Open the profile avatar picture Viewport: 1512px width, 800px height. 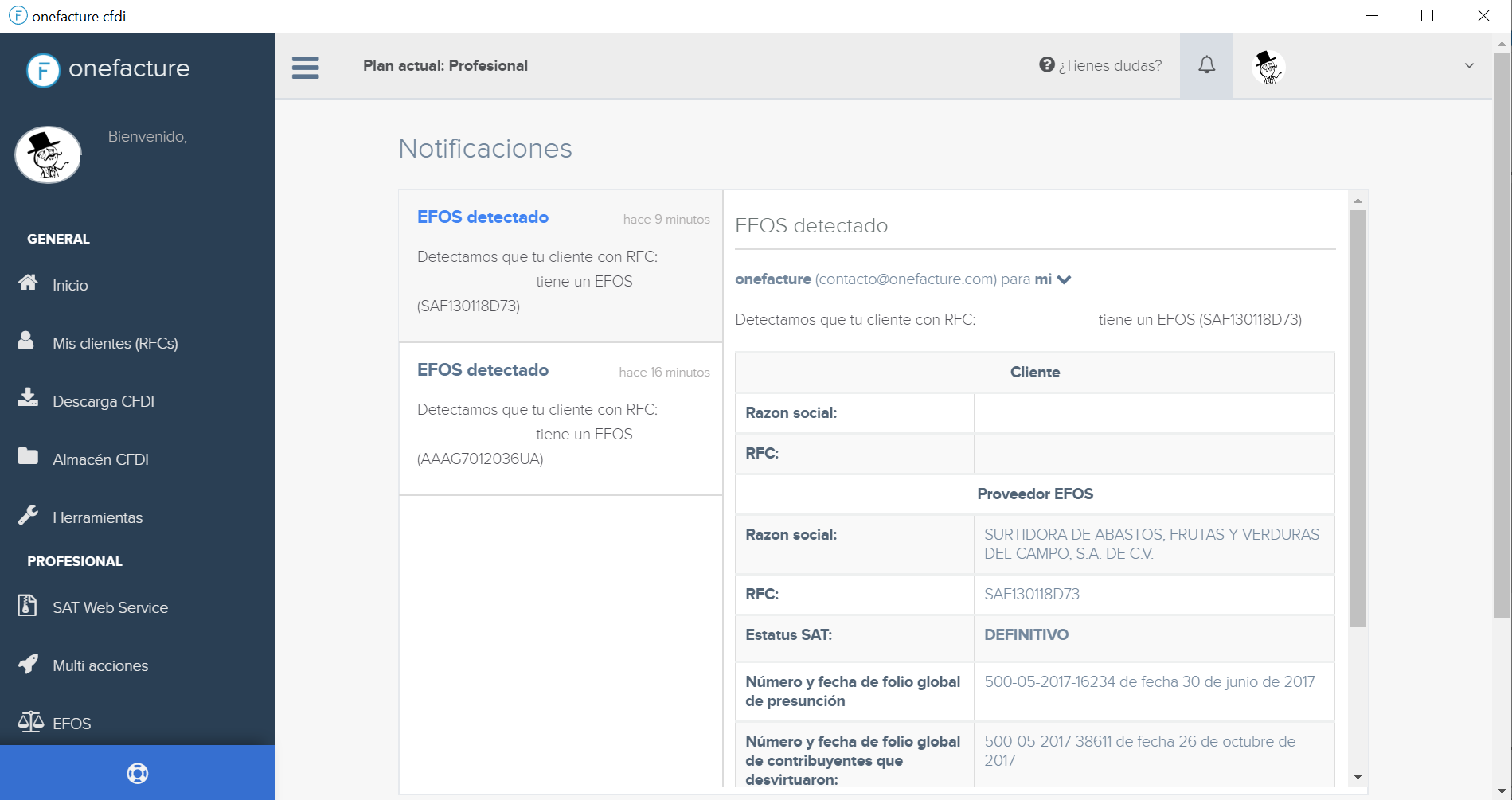click(1268, 68)
